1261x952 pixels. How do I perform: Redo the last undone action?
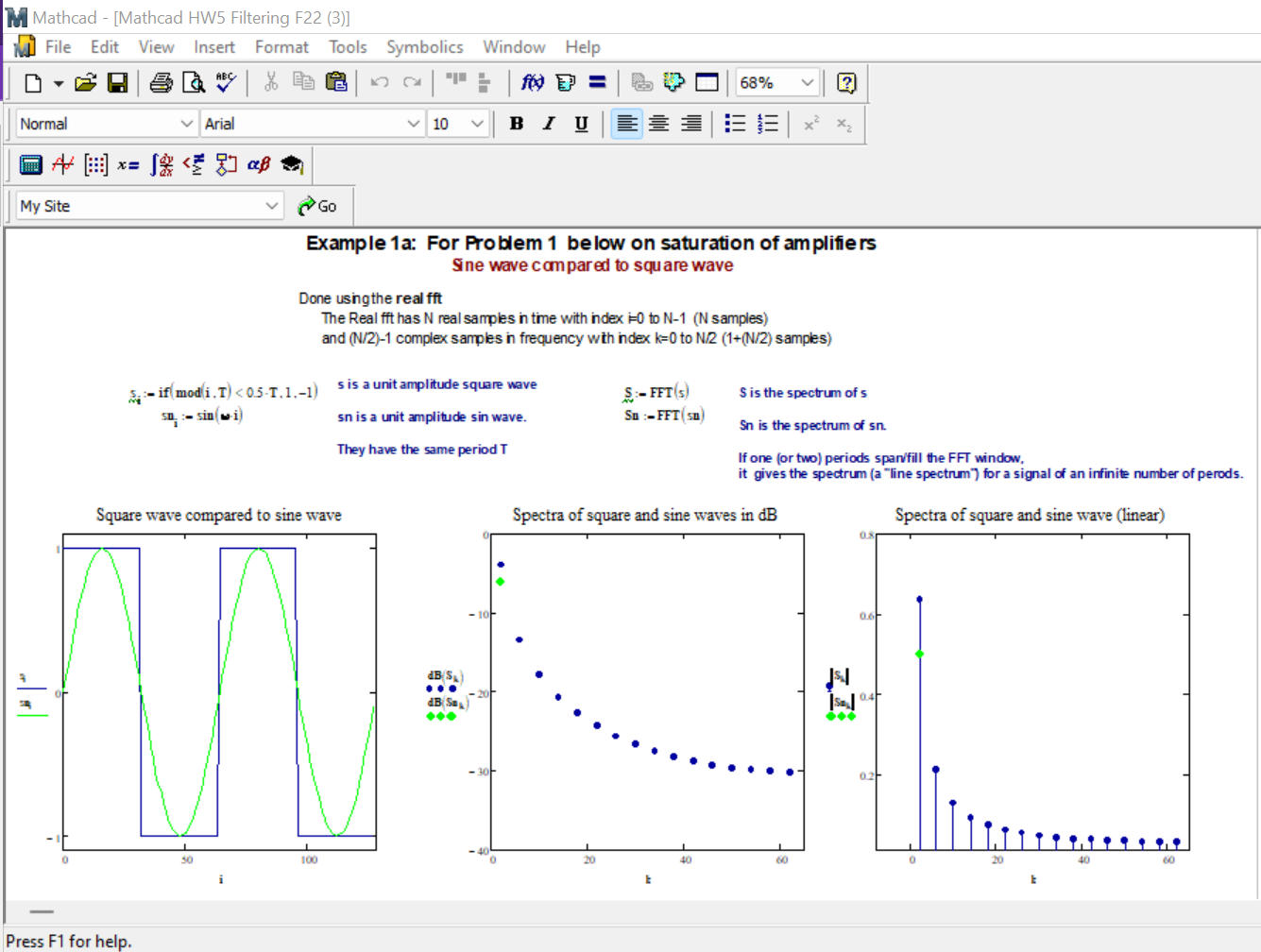pyautogui.click(x=412, y=83)
